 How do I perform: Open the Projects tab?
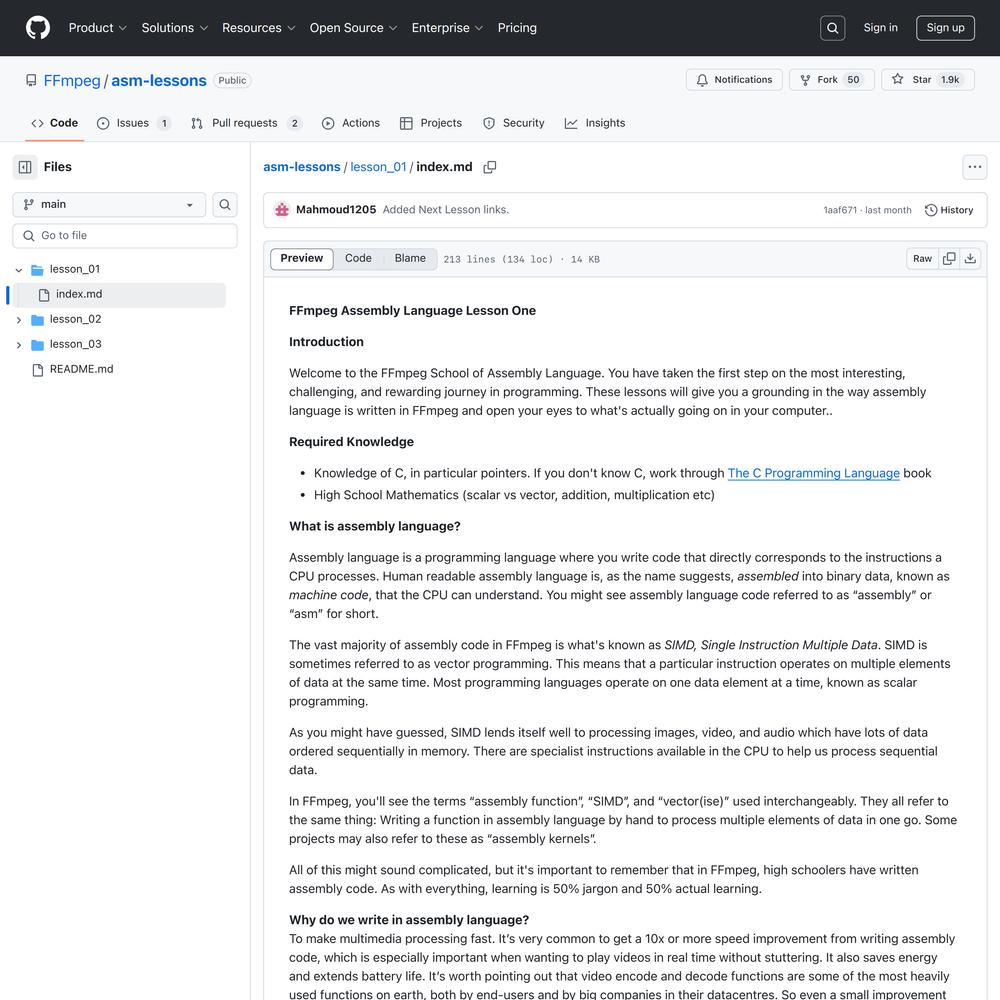pos(431,123)
